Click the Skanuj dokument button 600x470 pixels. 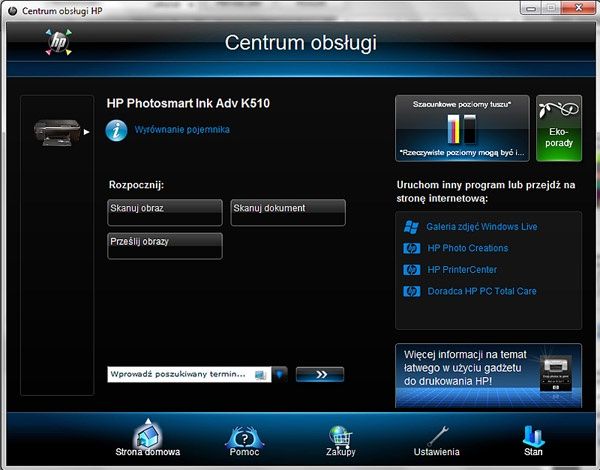pyautogui.click(x=288, y=212)
